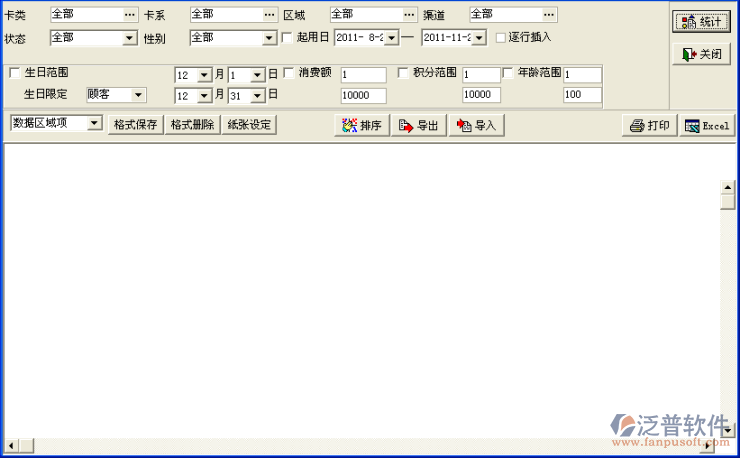Click the vertical scrollbar up arrow
The width and height of the screenshot is (740, 458).
pos(728,187)
